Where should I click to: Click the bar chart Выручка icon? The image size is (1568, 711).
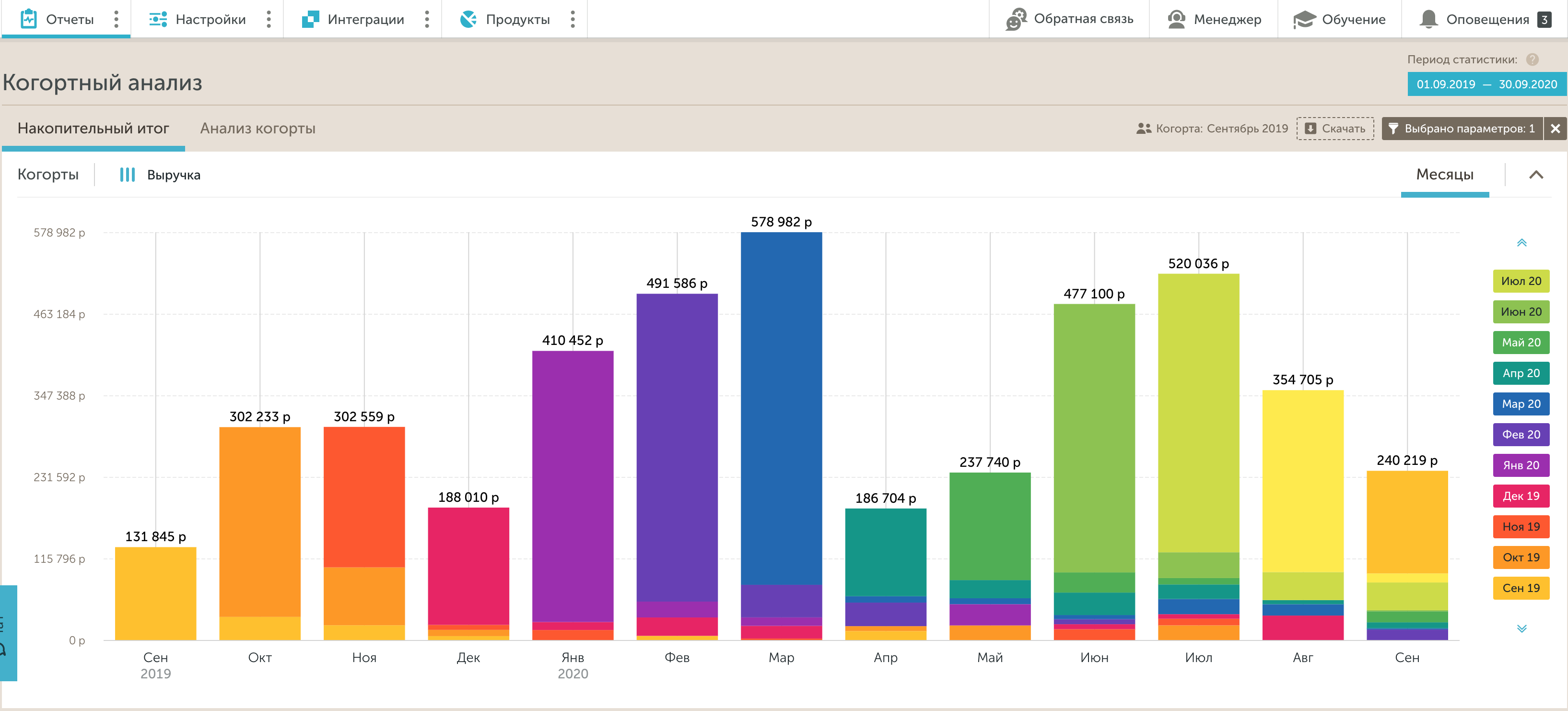coord(127,175)
